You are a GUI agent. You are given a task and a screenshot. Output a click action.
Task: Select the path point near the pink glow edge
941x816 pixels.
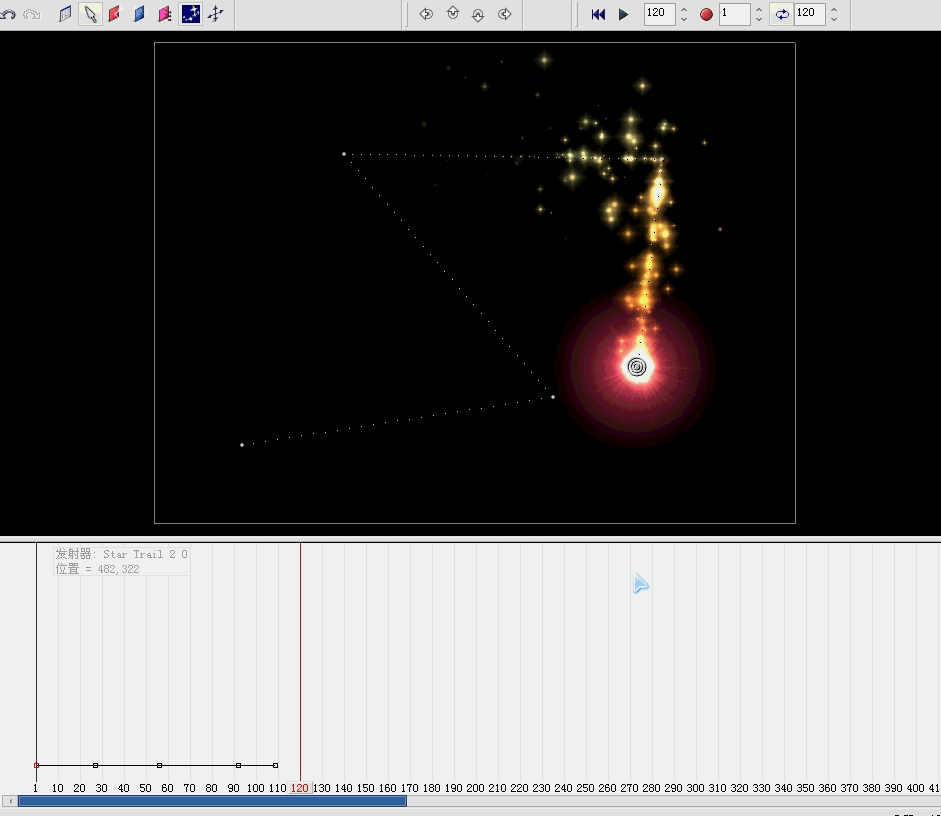pyautogui.click(x=553, y=397)
